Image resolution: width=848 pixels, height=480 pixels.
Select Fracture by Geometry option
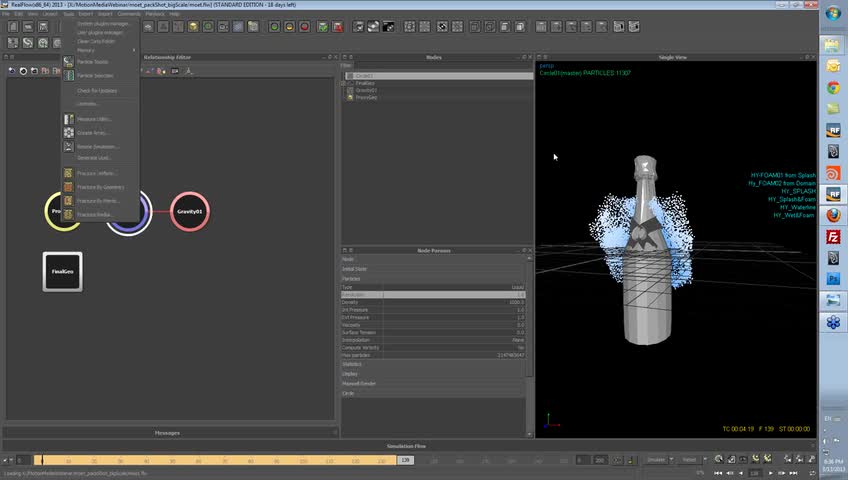pos(100,187)
